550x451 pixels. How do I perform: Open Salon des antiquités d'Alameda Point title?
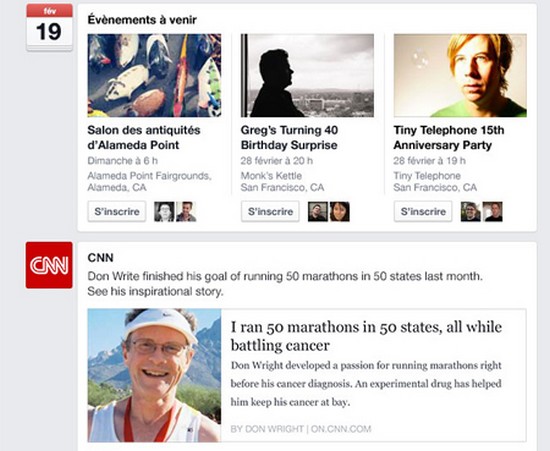pos(144,137)
